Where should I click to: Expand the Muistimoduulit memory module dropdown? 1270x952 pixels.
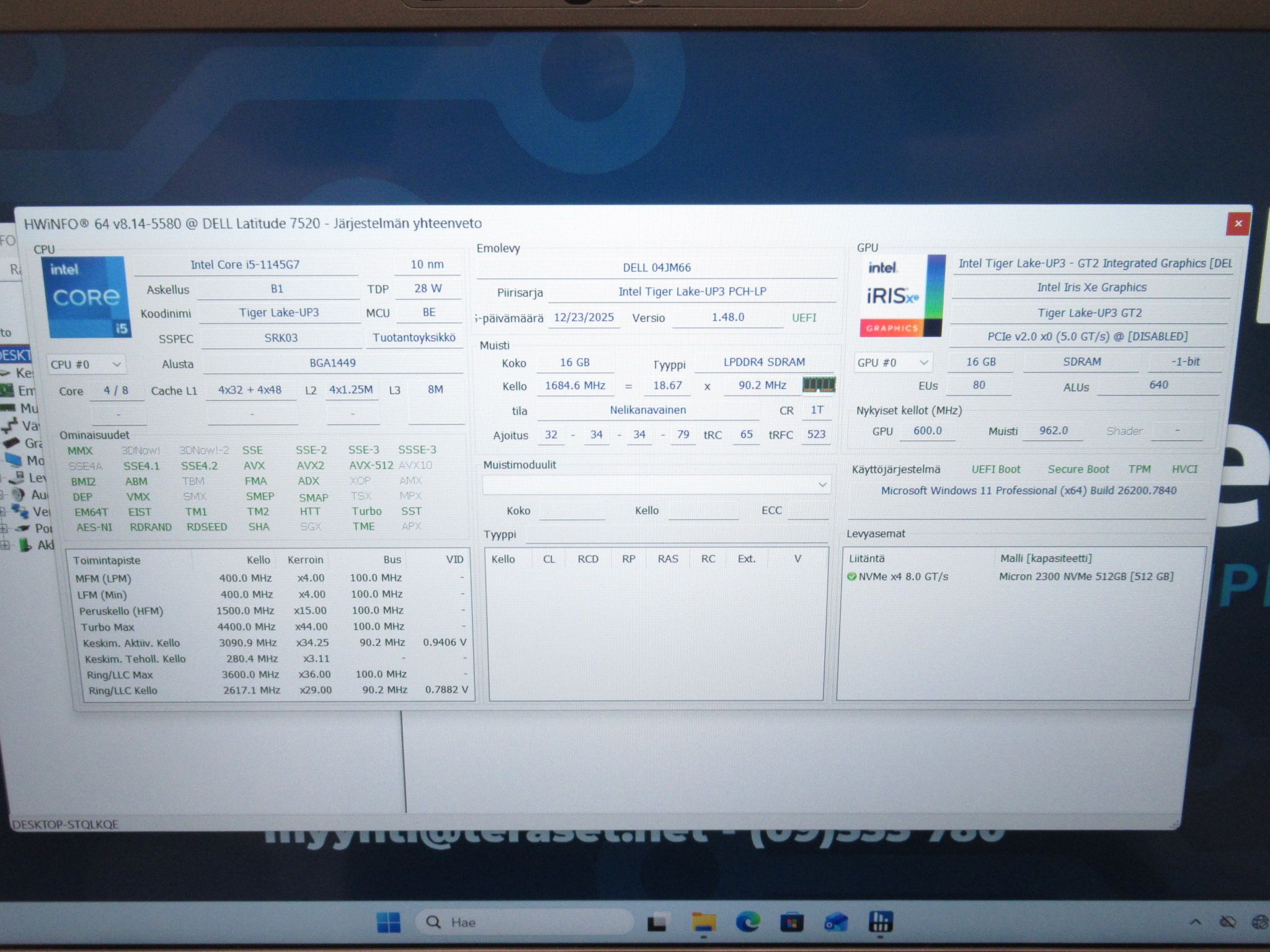(x=656, y=485)
